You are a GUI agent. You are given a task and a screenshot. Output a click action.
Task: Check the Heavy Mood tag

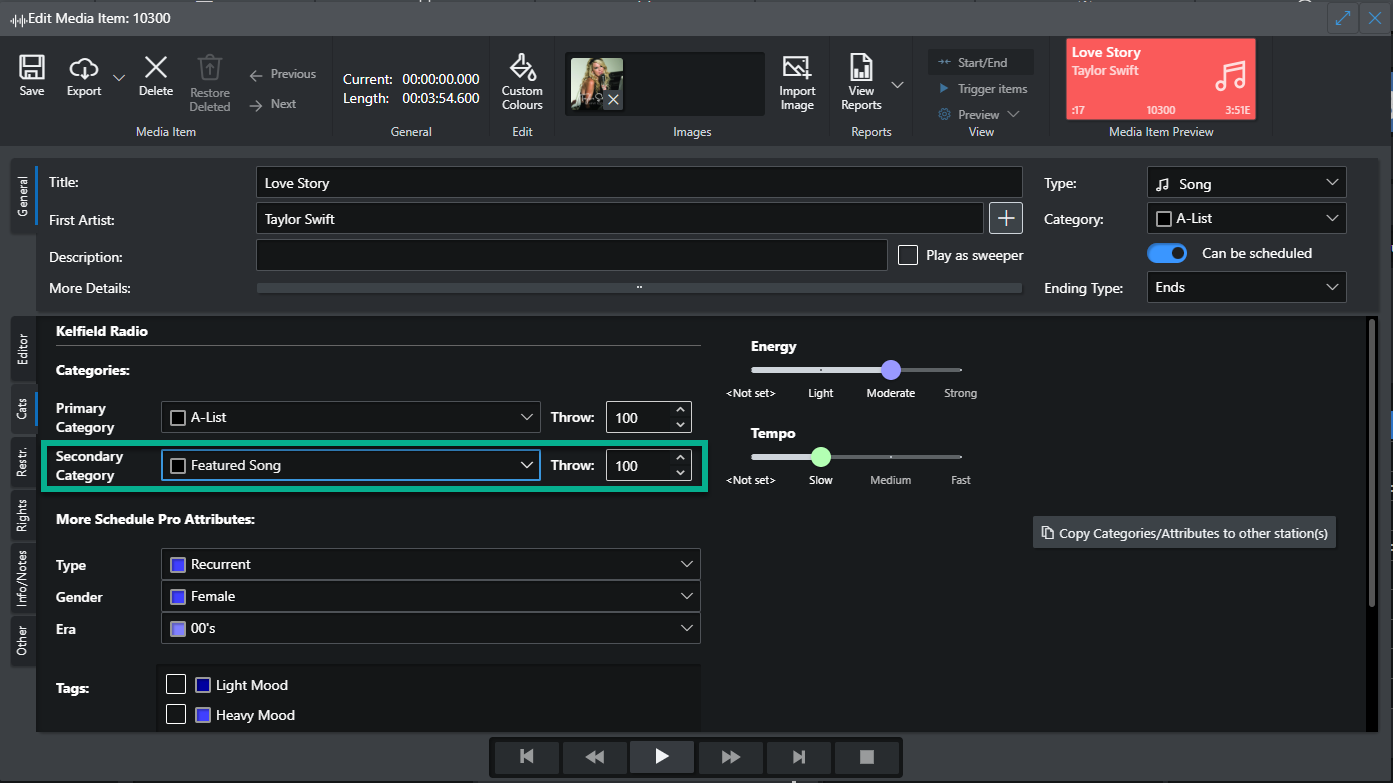pyautogui.click(x=176, y=714)
